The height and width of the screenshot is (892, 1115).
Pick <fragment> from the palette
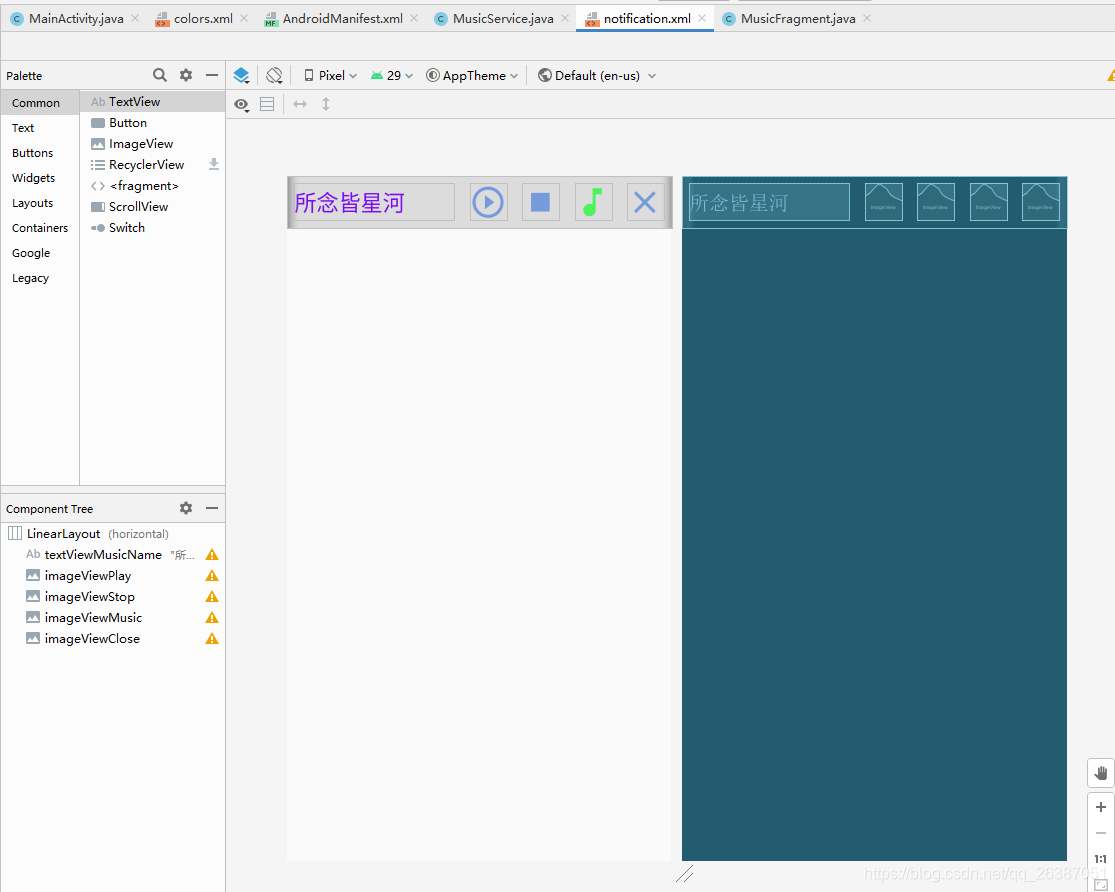[152, 186]
